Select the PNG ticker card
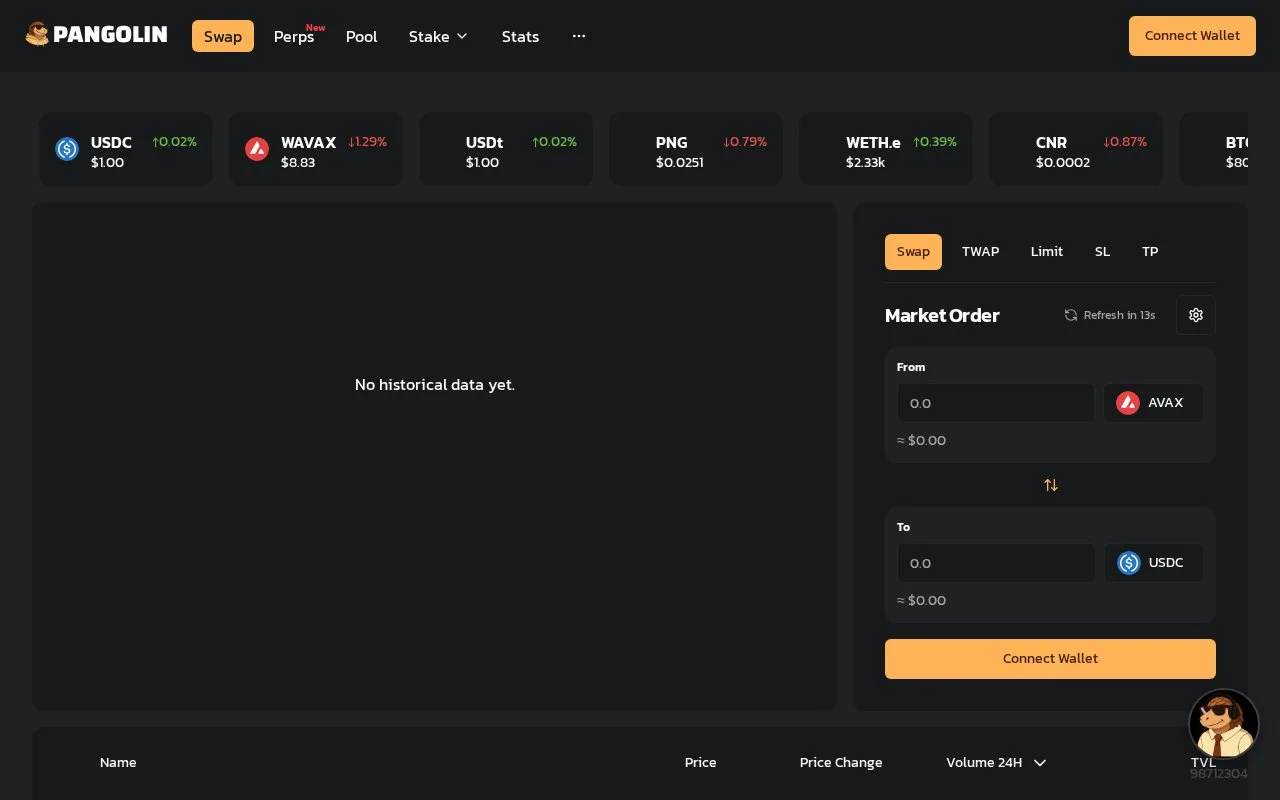The image size is (1280, 800). (x=696, y=149)
